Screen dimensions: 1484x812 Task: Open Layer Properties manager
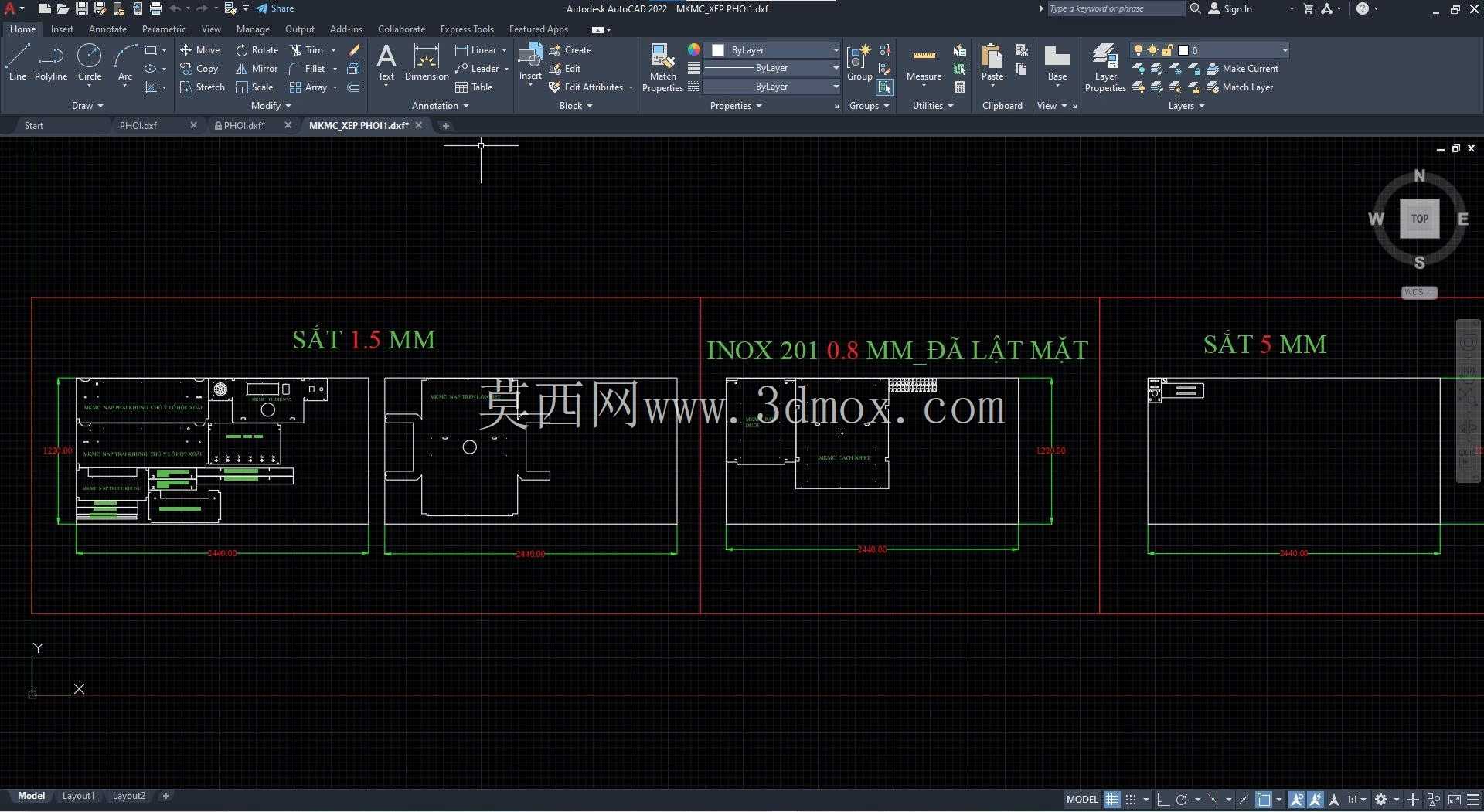[1105, 68]
